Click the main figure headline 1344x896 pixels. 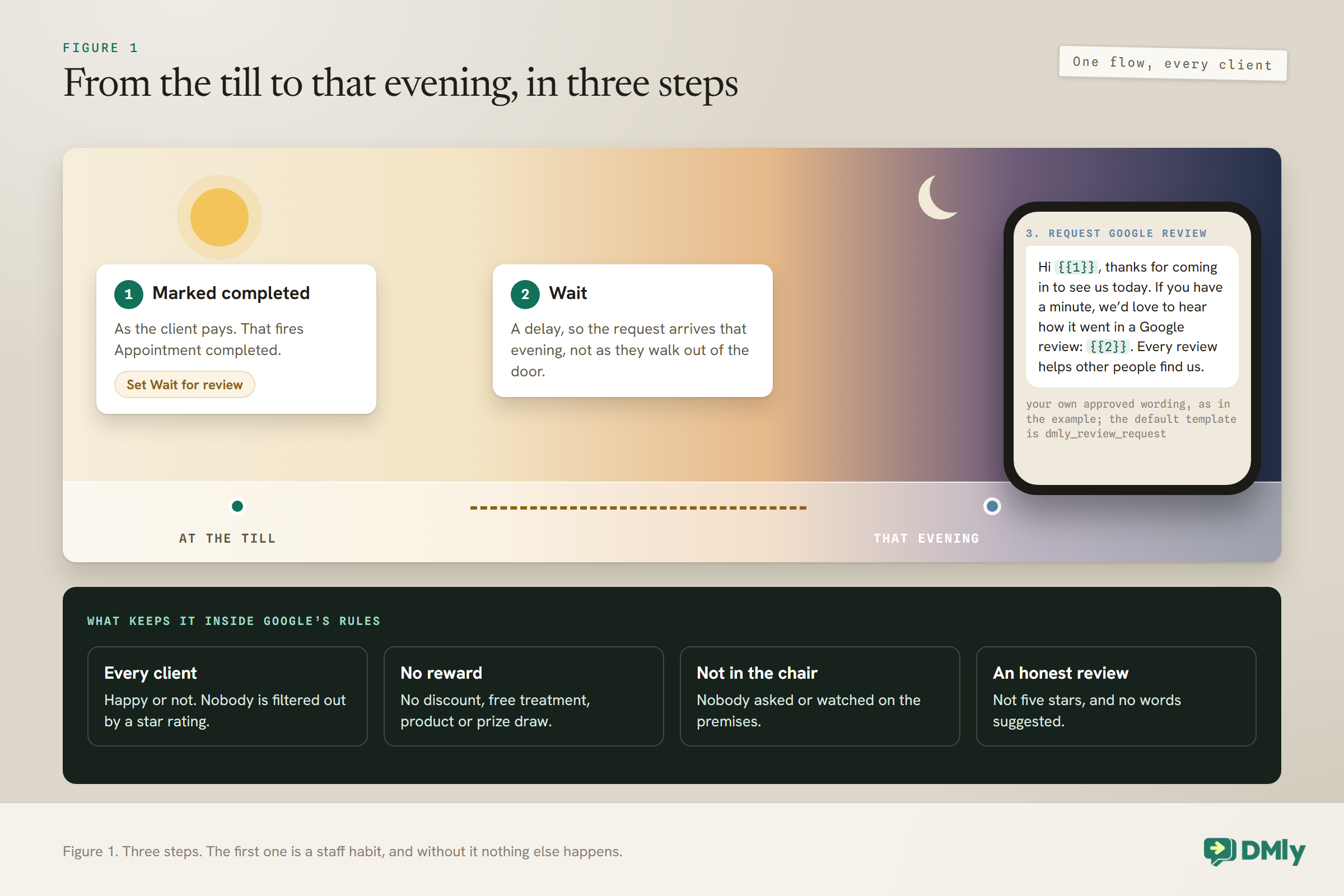(x=400, y=83)
